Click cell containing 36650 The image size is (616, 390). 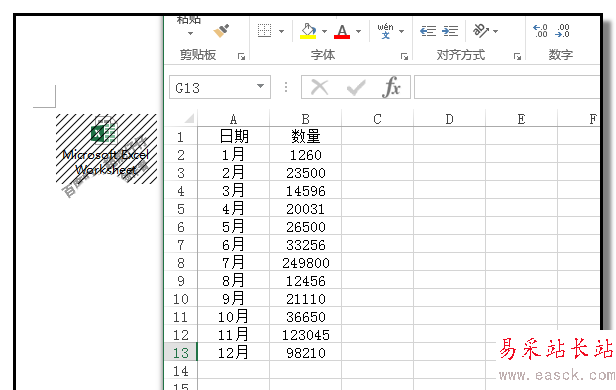coord(306,317)
